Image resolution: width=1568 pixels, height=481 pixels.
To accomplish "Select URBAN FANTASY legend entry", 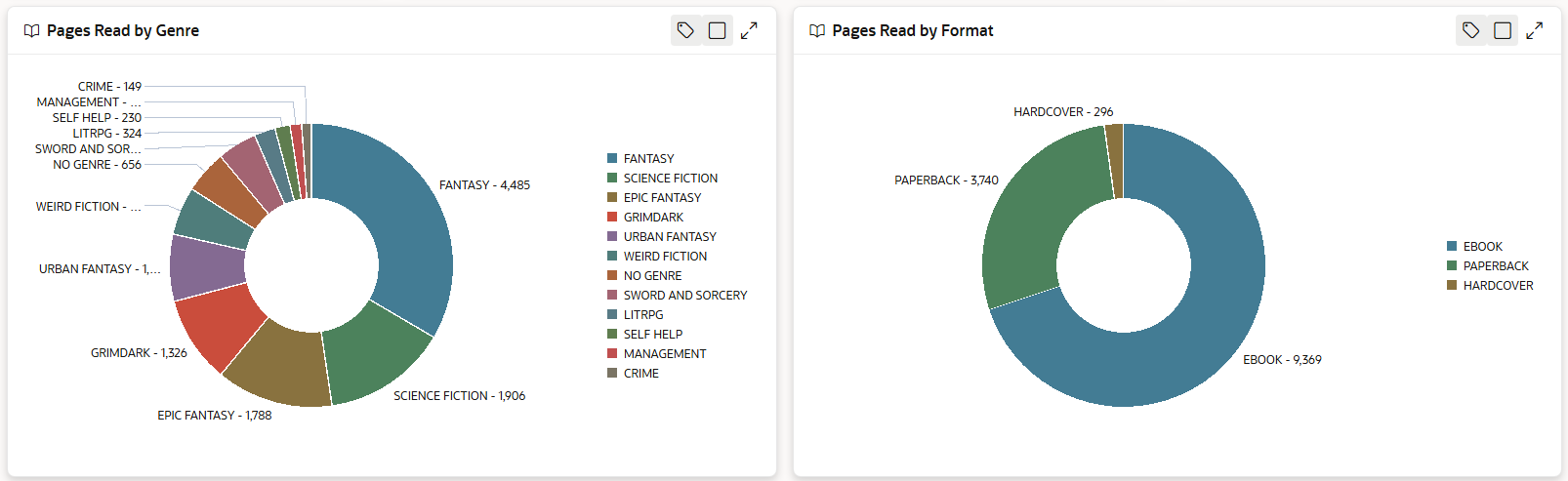I will [662, 236].
